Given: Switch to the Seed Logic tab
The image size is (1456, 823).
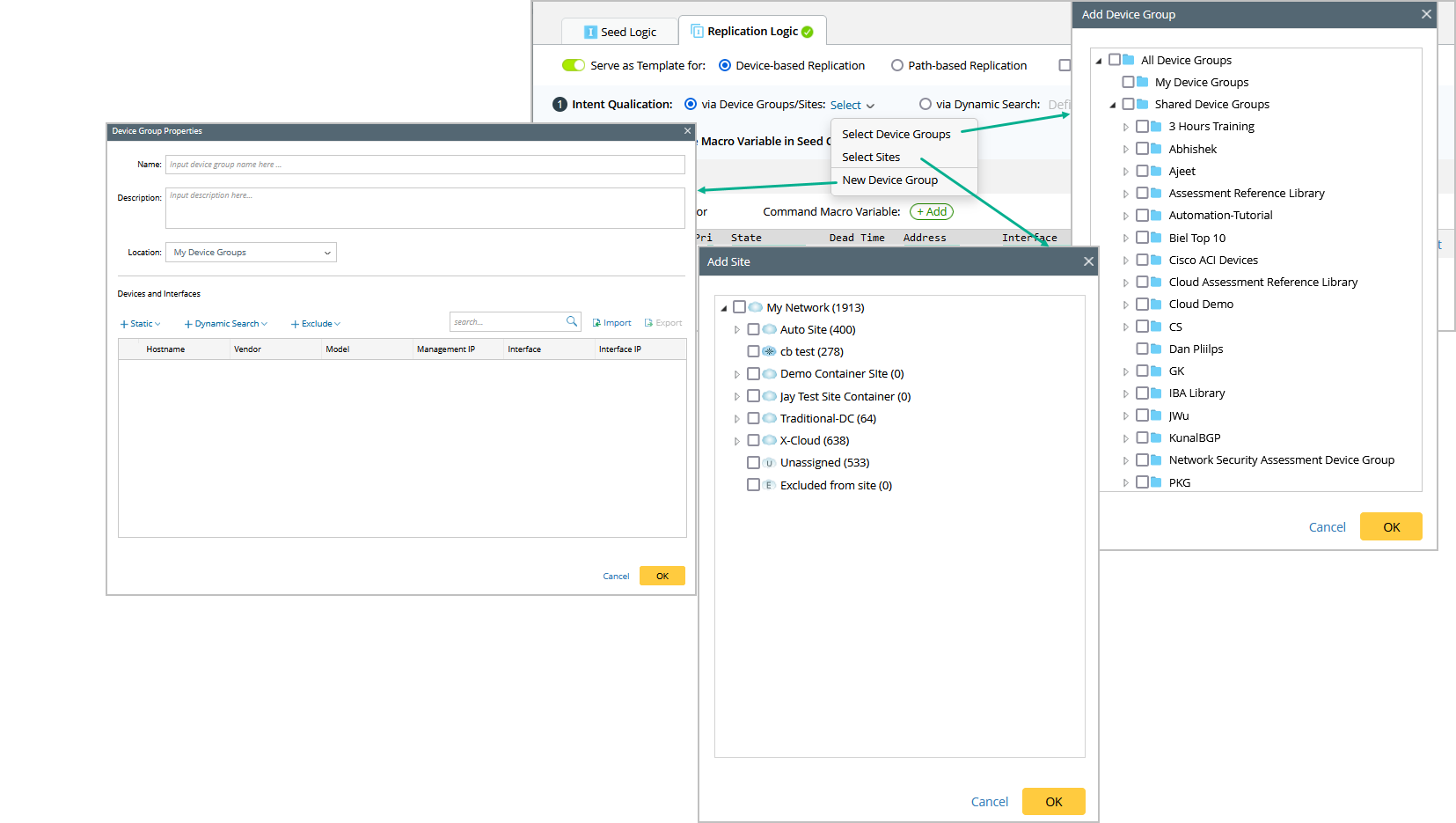Looking at the screenshot, I should tap(620, 32).
